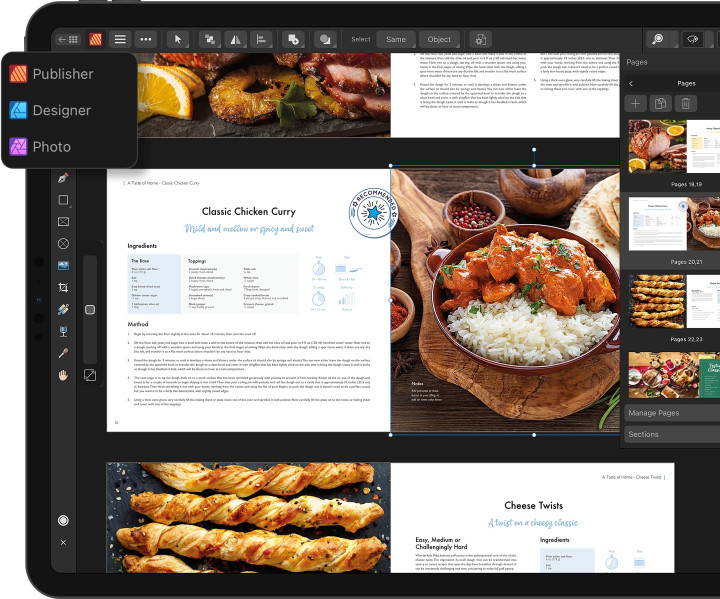Select the Place Image tool
The width and height of the screenshot is (720, 599).
(63, 266)
